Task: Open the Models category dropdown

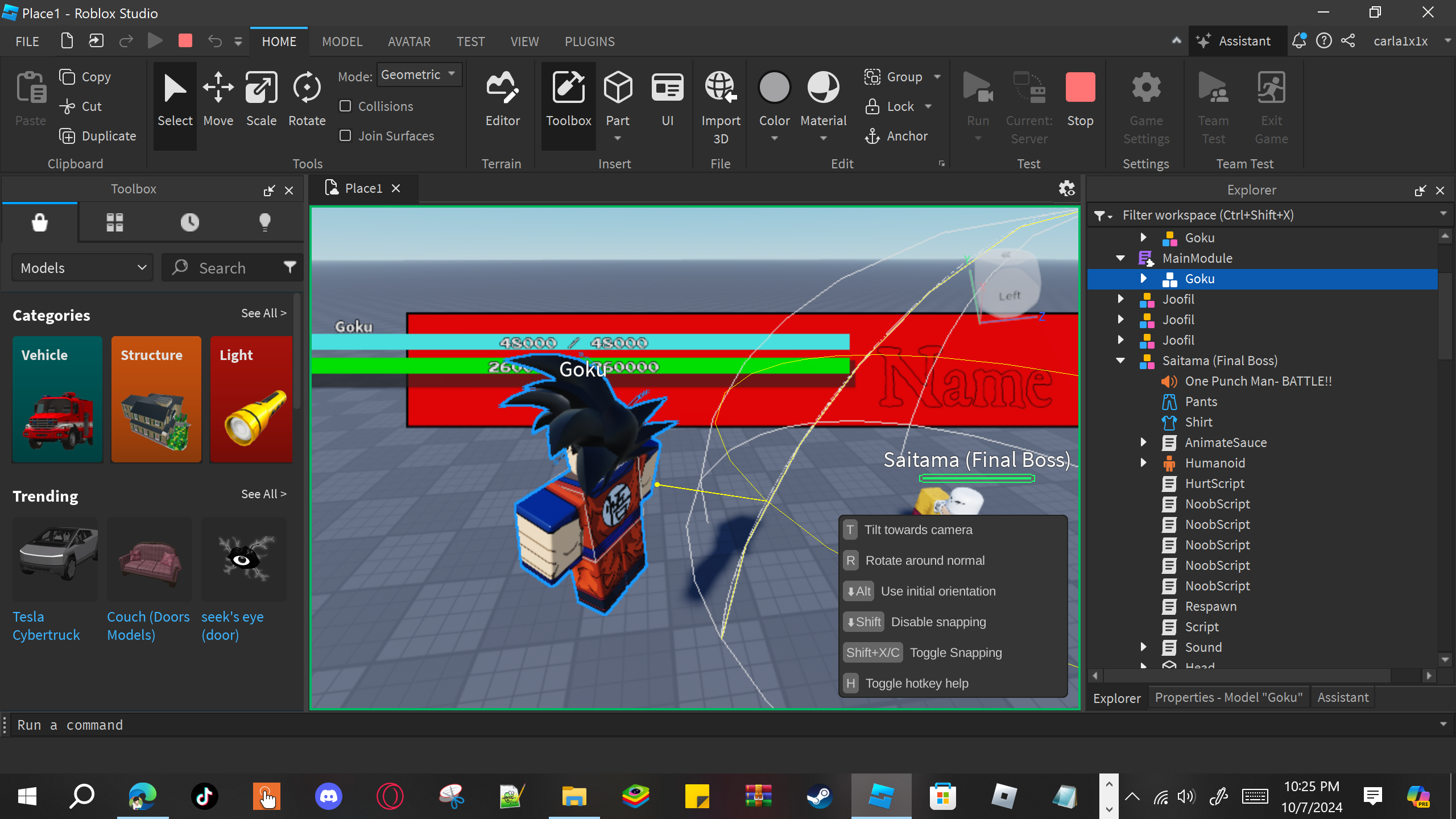Action: (83, 268)
